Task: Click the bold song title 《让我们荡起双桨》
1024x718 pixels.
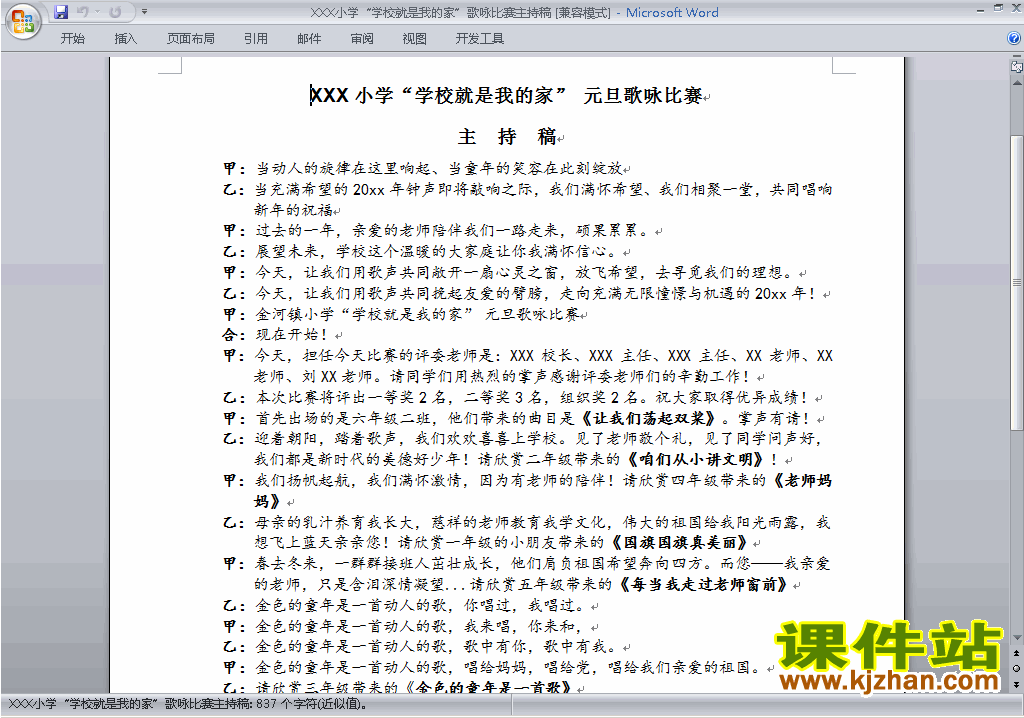Action: pos(646,418)
